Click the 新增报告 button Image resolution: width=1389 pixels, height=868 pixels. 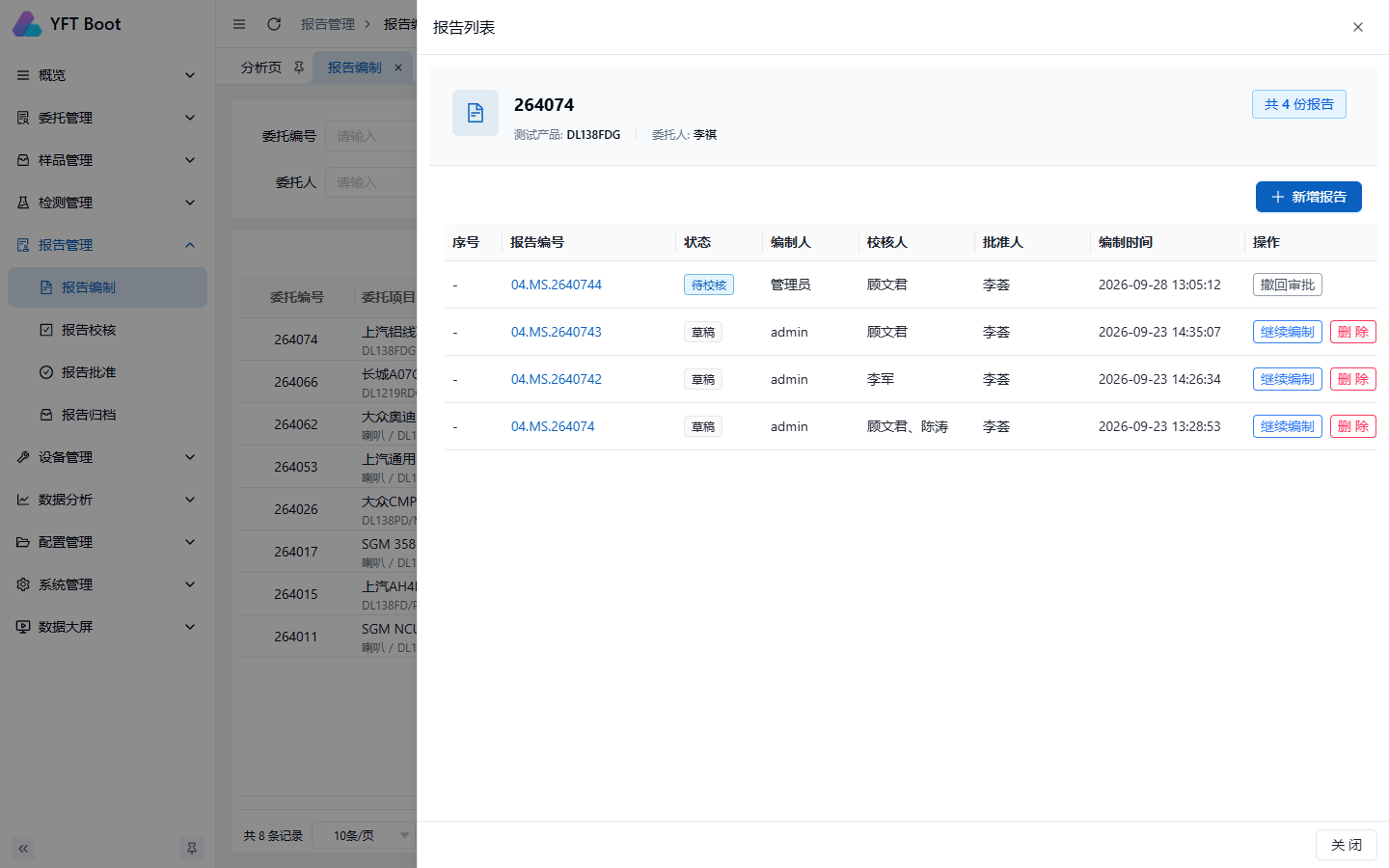pos(1309,197)
